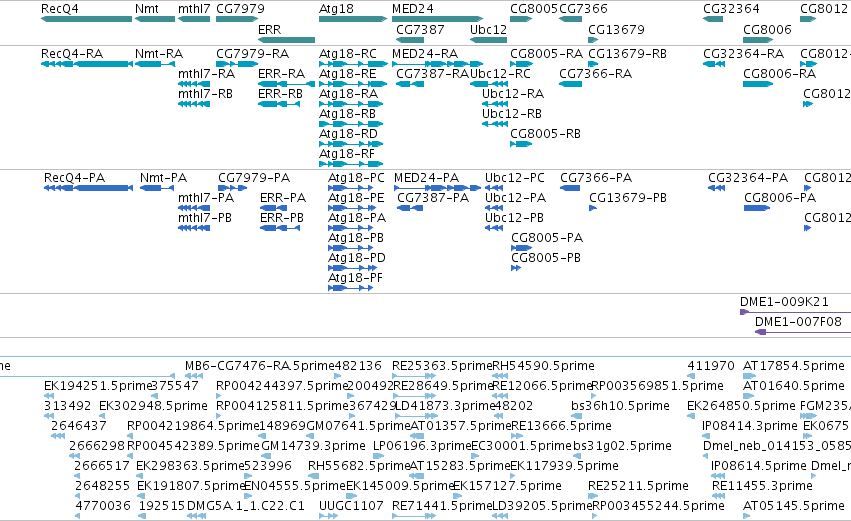
Task: Click the RE25211.5prime EST label
Action: coord(638,486)
